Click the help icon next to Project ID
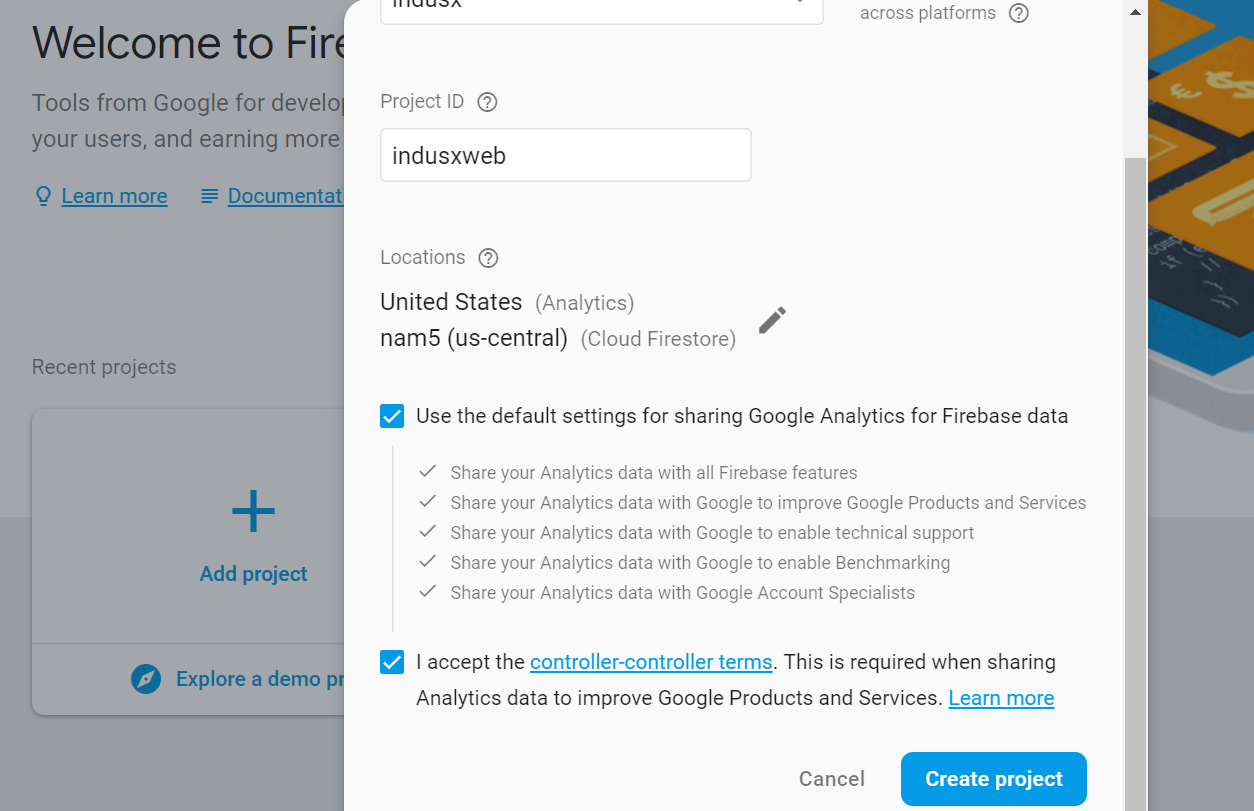This screenshot has height=811, width=1254. tap(487, 102)
